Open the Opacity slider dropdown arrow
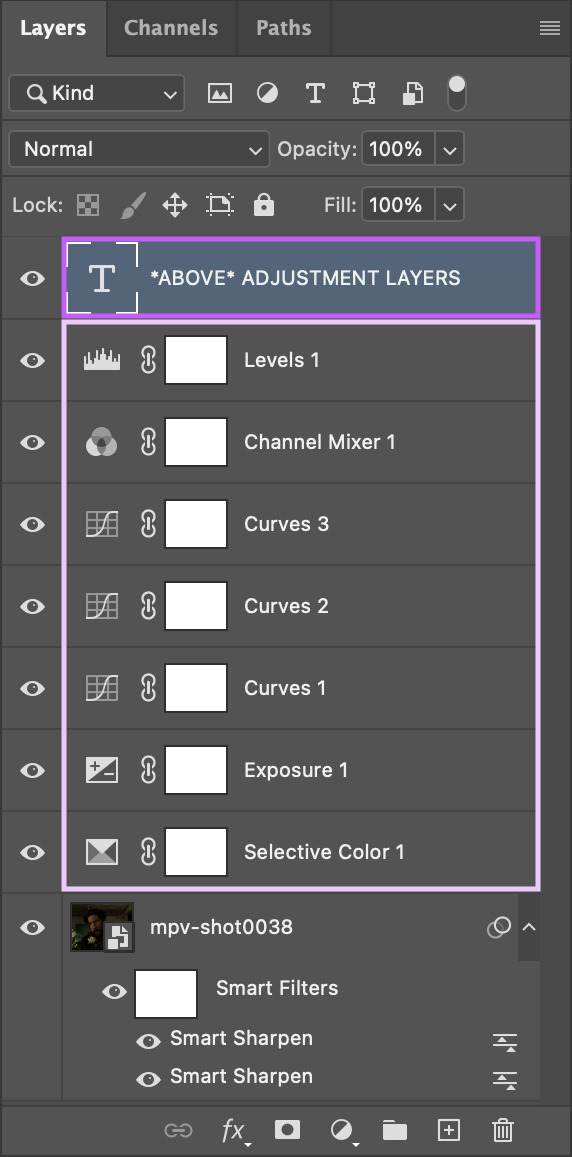Viewport: 572px width, 1157px height. pyautogui.click(x=449, y=150)
